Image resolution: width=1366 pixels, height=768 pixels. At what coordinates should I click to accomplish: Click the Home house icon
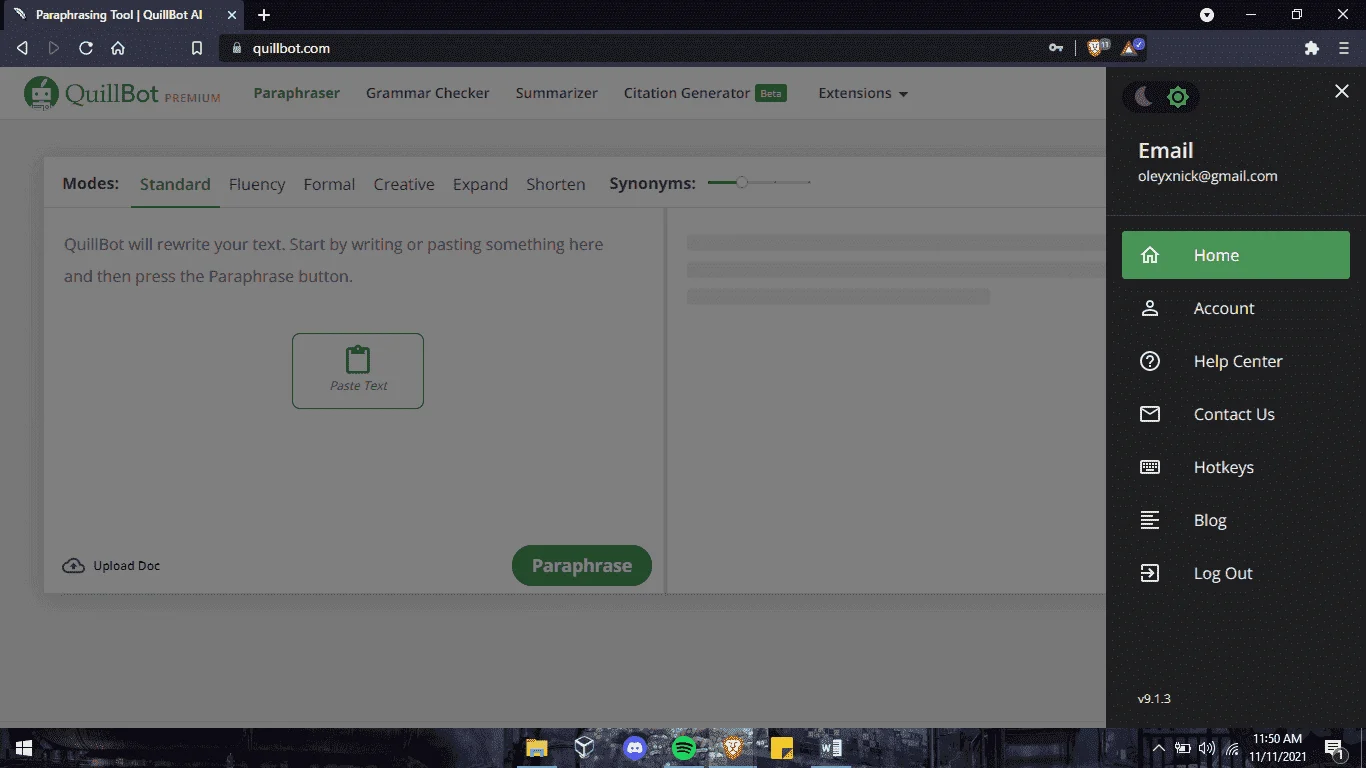click(x=1150, y=255)
